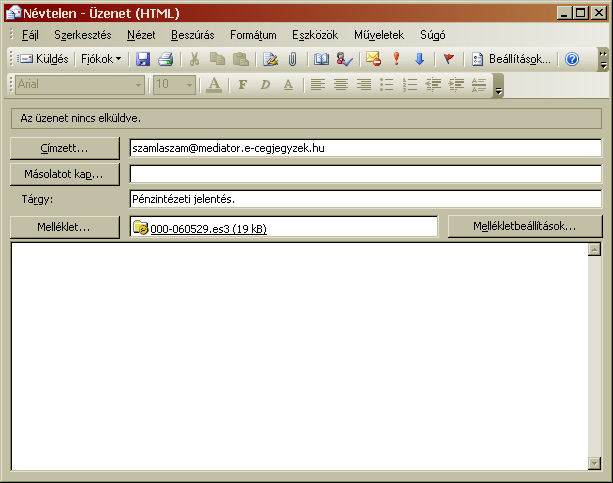
Task: Click the paperclip attach file icon
Action: click(291, 59)
